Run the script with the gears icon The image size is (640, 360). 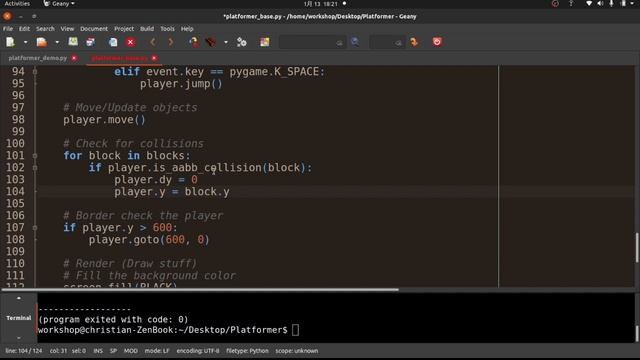click(242, 42)
